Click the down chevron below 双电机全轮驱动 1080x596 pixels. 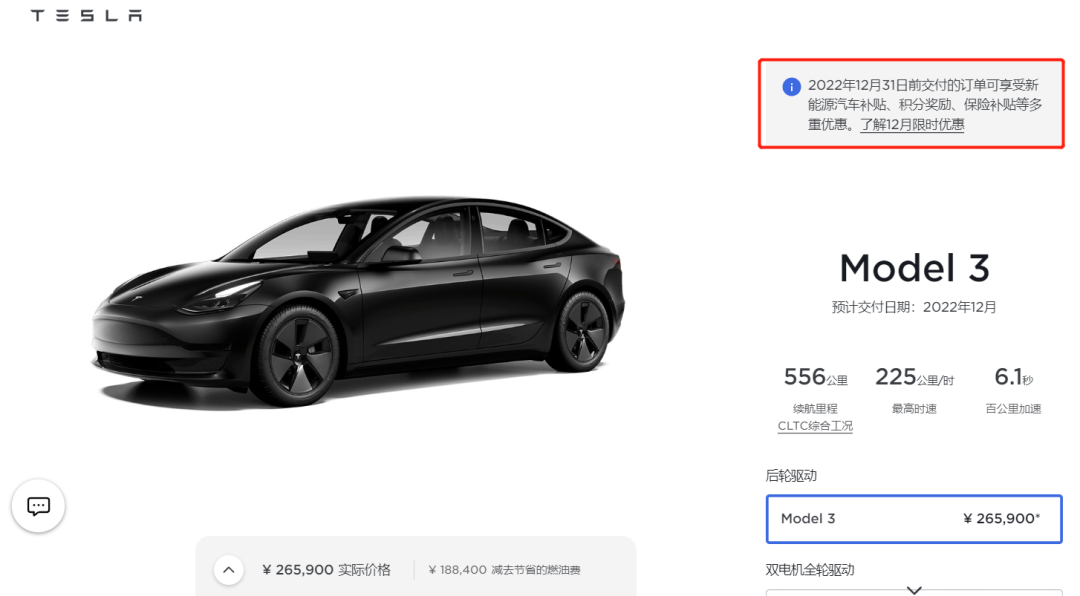point(913,590)
